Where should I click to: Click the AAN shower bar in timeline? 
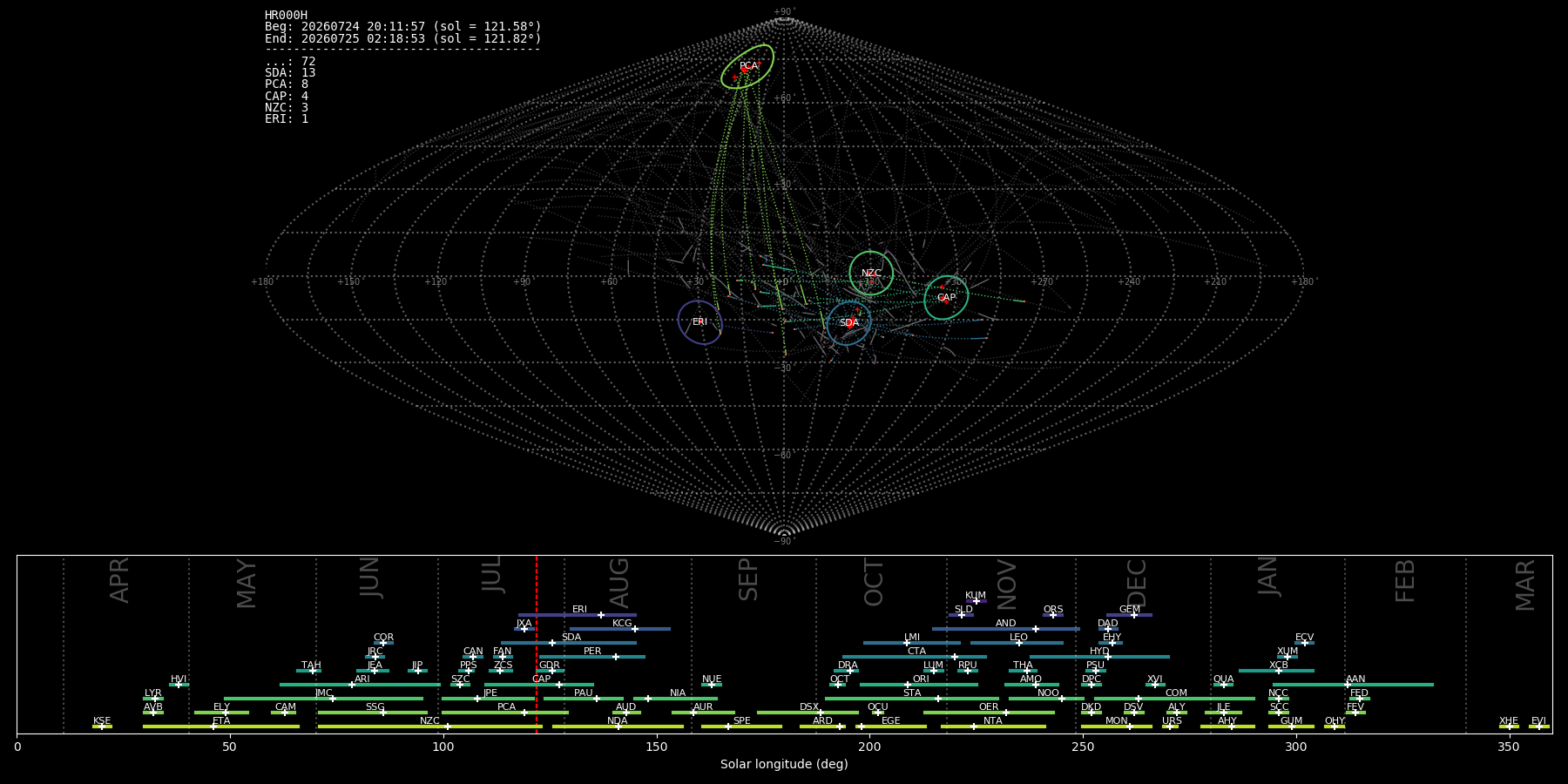[1353, 685]
